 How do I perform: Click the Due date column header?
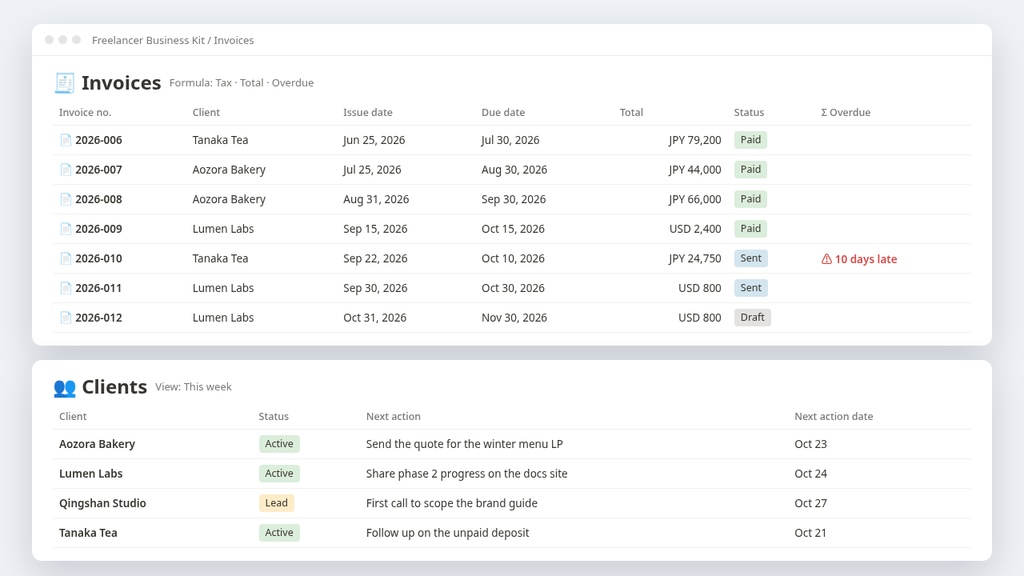tap(503, 112)
